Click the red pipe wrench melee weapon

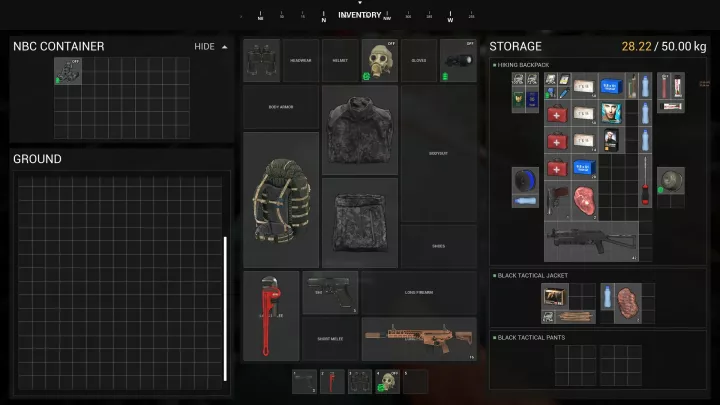[271, 315]
